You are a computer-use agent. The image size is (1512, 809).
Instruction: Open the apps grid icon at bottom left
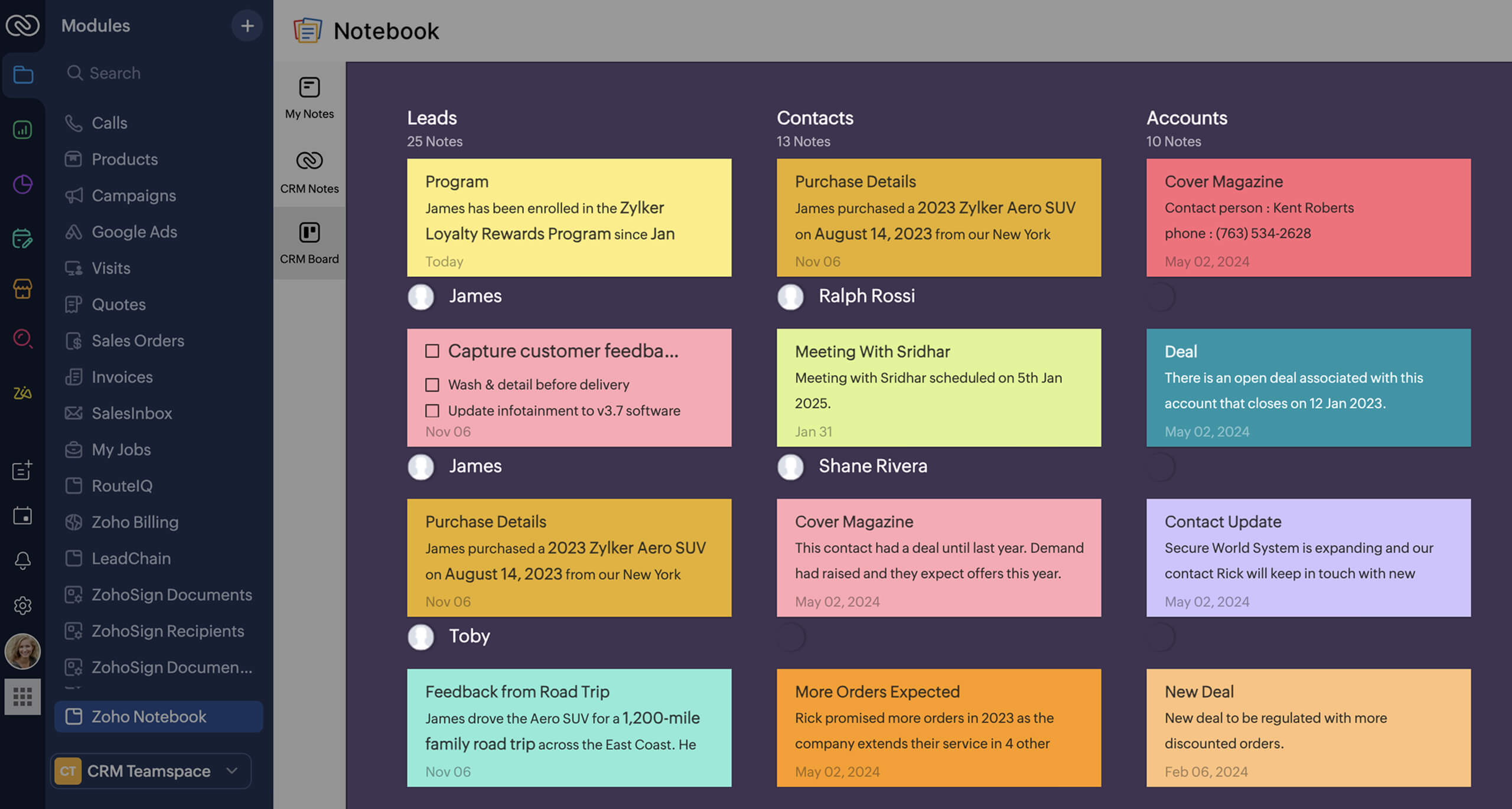(22, 697)
